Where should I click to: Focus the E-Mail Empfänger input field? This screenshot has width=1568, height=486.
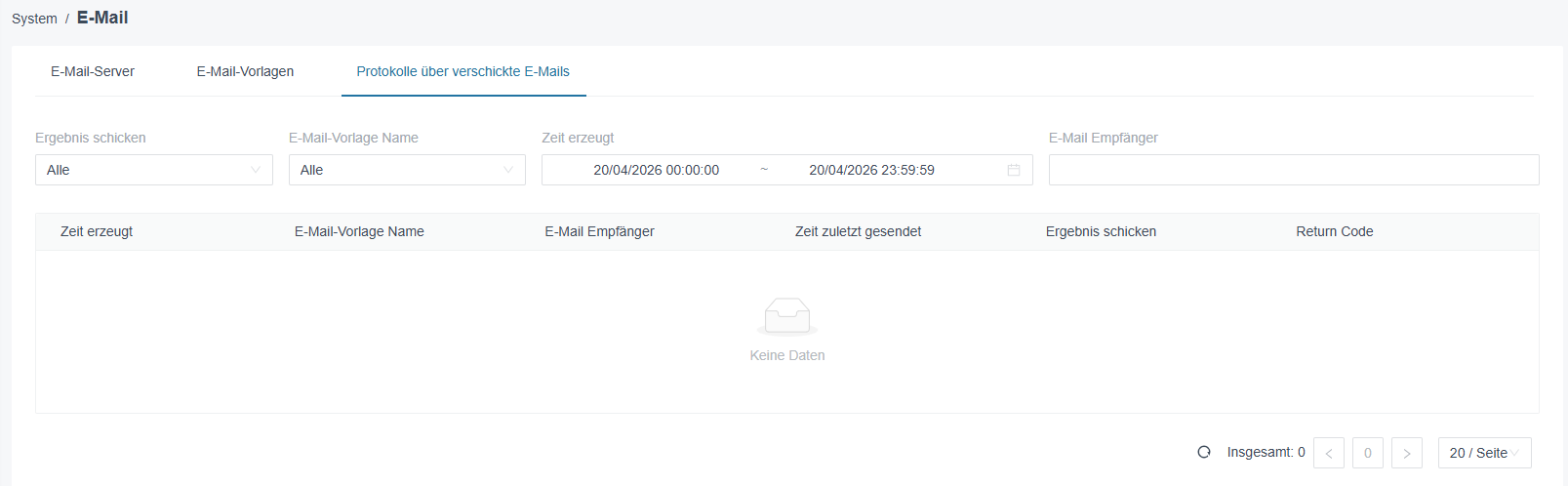tap(1294, 170)
